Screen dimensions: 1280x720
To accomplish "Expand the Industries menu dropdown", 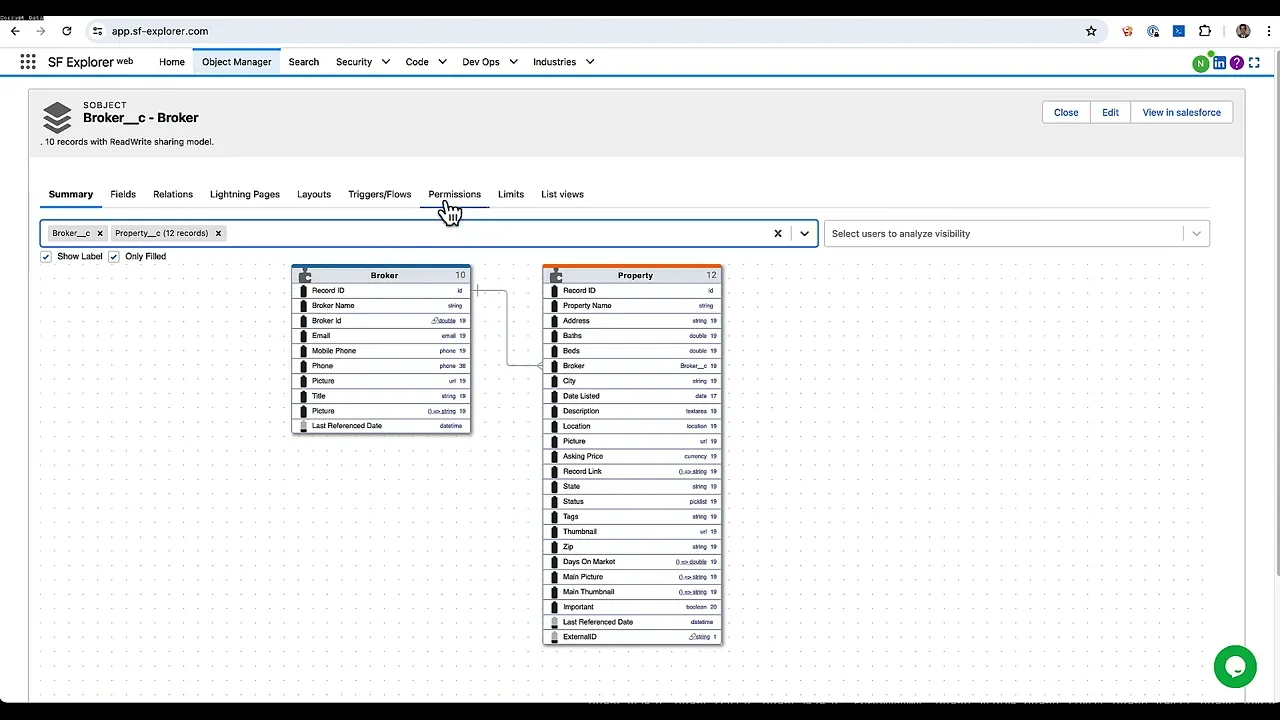I will pos(590,62).
